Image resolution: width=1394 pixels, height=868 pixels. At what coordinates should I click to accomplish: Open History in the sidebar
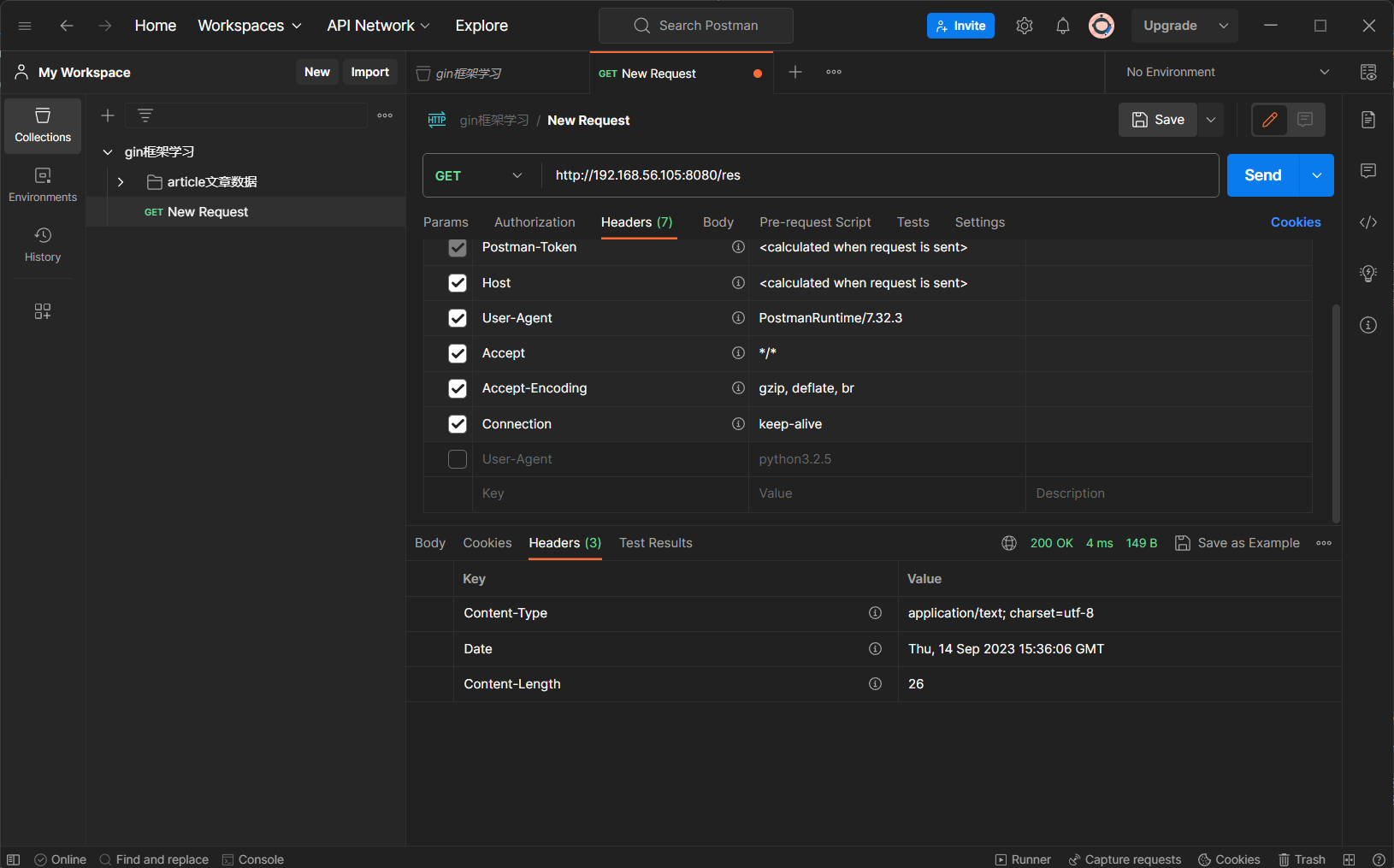(x=43, y=245)
